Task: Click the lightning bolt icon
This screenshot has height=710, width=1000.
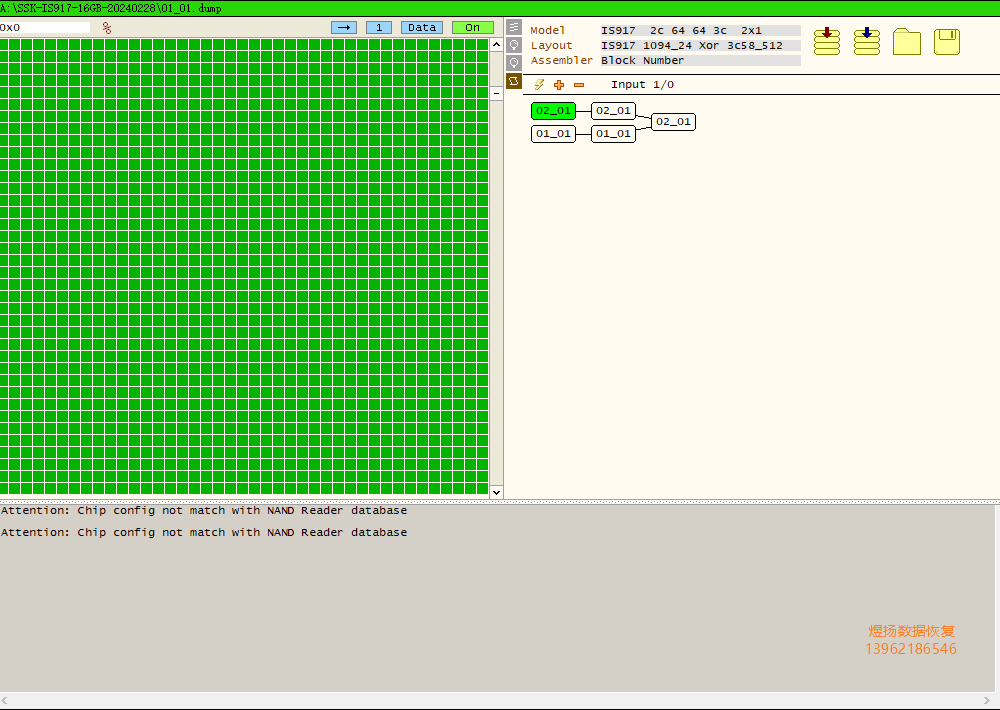Action: [x=539, y=85]
